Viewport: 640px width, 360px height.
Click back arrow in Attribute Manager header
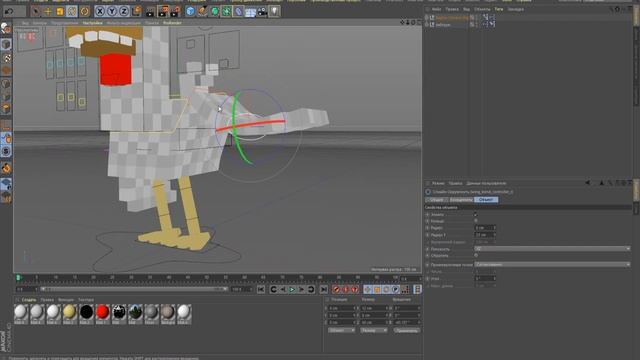pyautogui.click(x=588, y=183)
